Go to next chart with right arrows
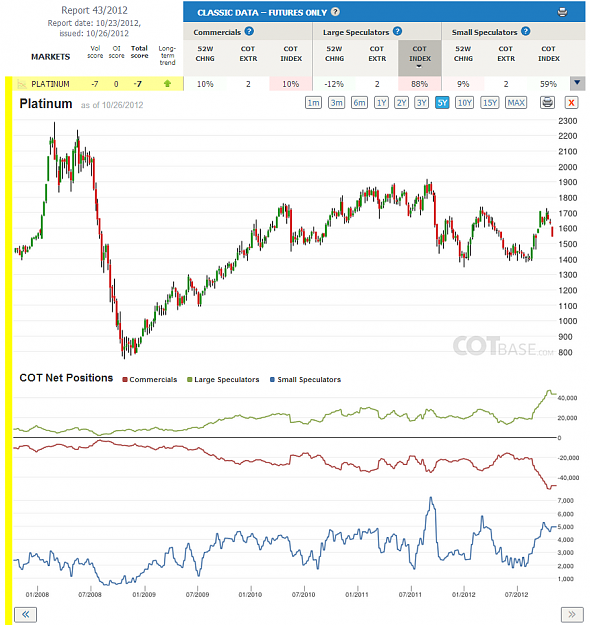The width and height of the screenshot is (590, 625). [572, 614]
